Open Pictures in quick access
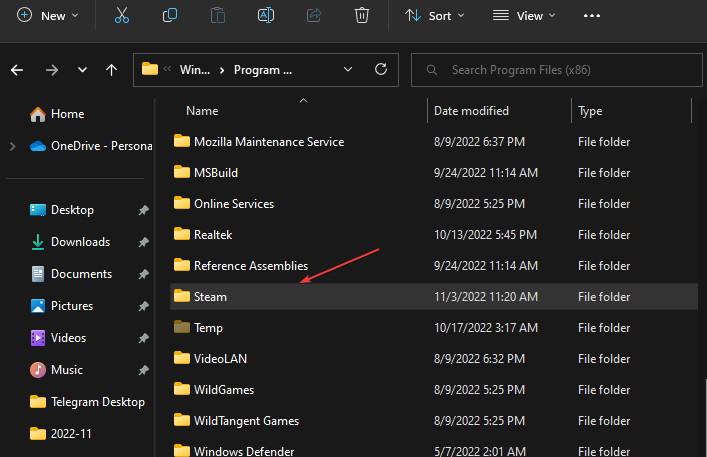Screen dimensions: 707x457 point(61,306)
